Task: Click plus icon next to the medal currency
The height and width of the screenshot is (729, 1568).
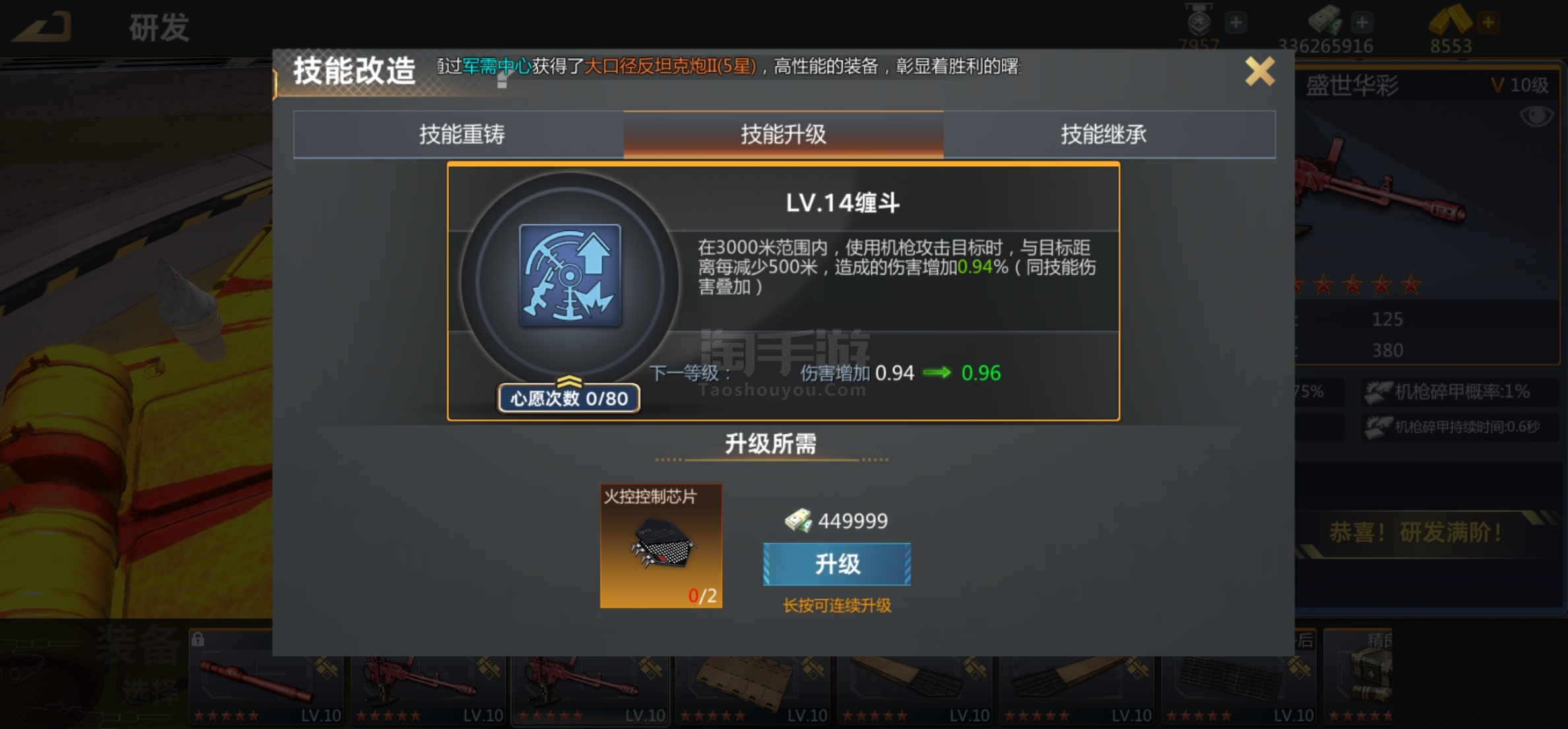Action: click(x=1235, y=22)
